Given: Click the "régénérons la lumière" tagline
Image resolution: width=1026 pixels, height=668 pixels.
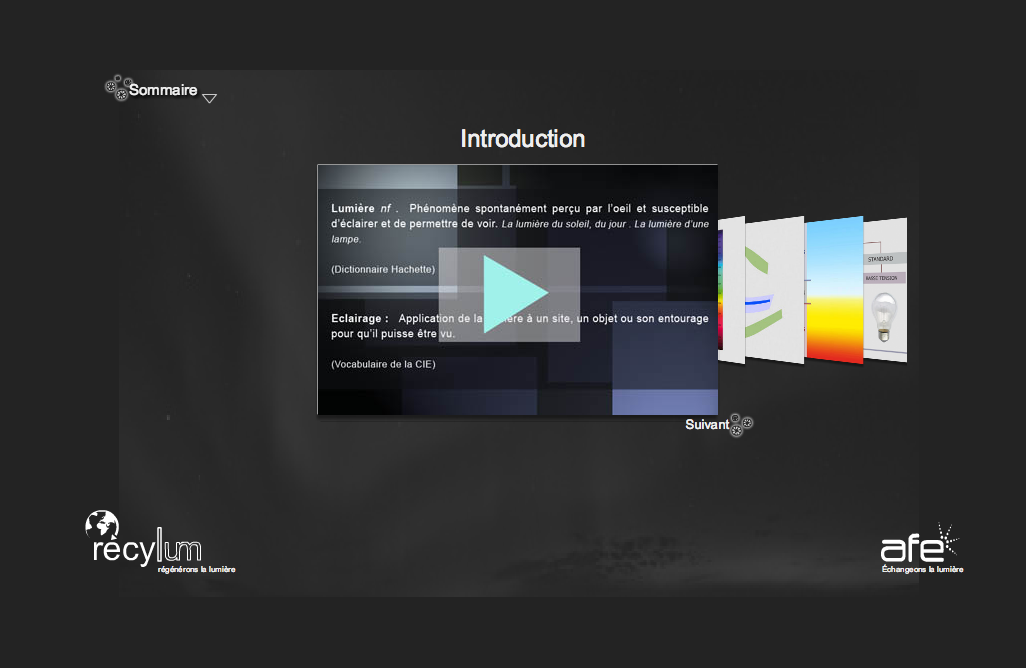Looking at the screenshot, I should [196, 569].
